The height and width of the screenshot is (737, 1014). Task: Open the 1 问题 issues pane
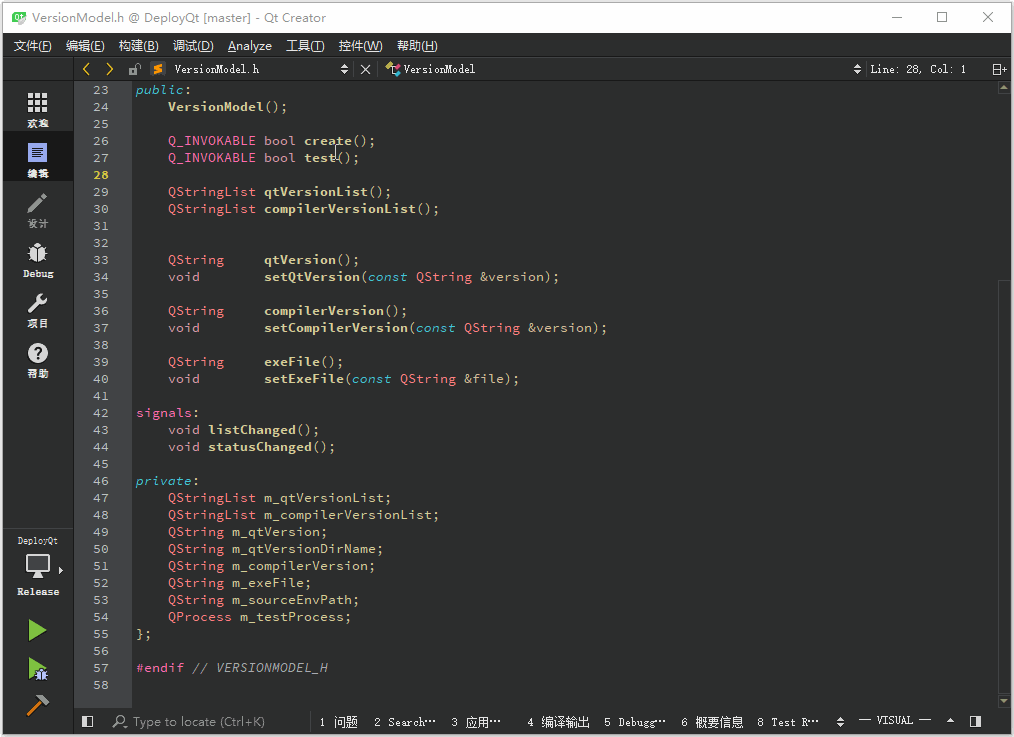click(x=338, y=721)
